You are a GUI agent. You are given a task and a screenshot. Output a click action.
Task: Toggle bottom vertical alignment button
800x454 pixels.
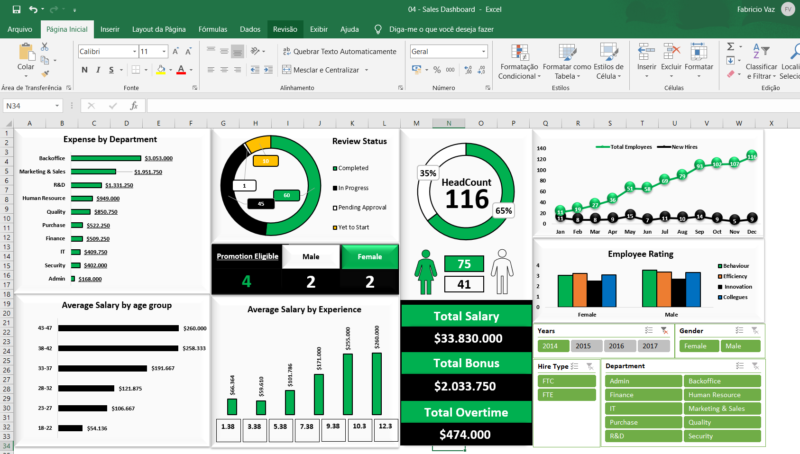(237, 51)
